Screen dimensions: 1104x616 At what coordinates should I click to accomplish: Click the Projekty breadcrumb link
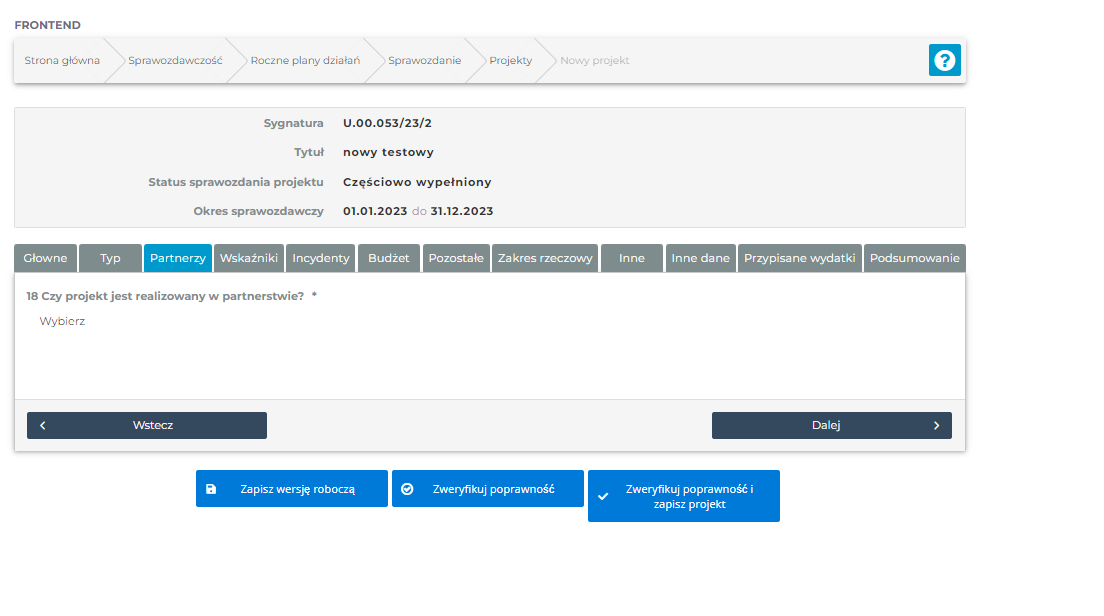pos(510,60)
